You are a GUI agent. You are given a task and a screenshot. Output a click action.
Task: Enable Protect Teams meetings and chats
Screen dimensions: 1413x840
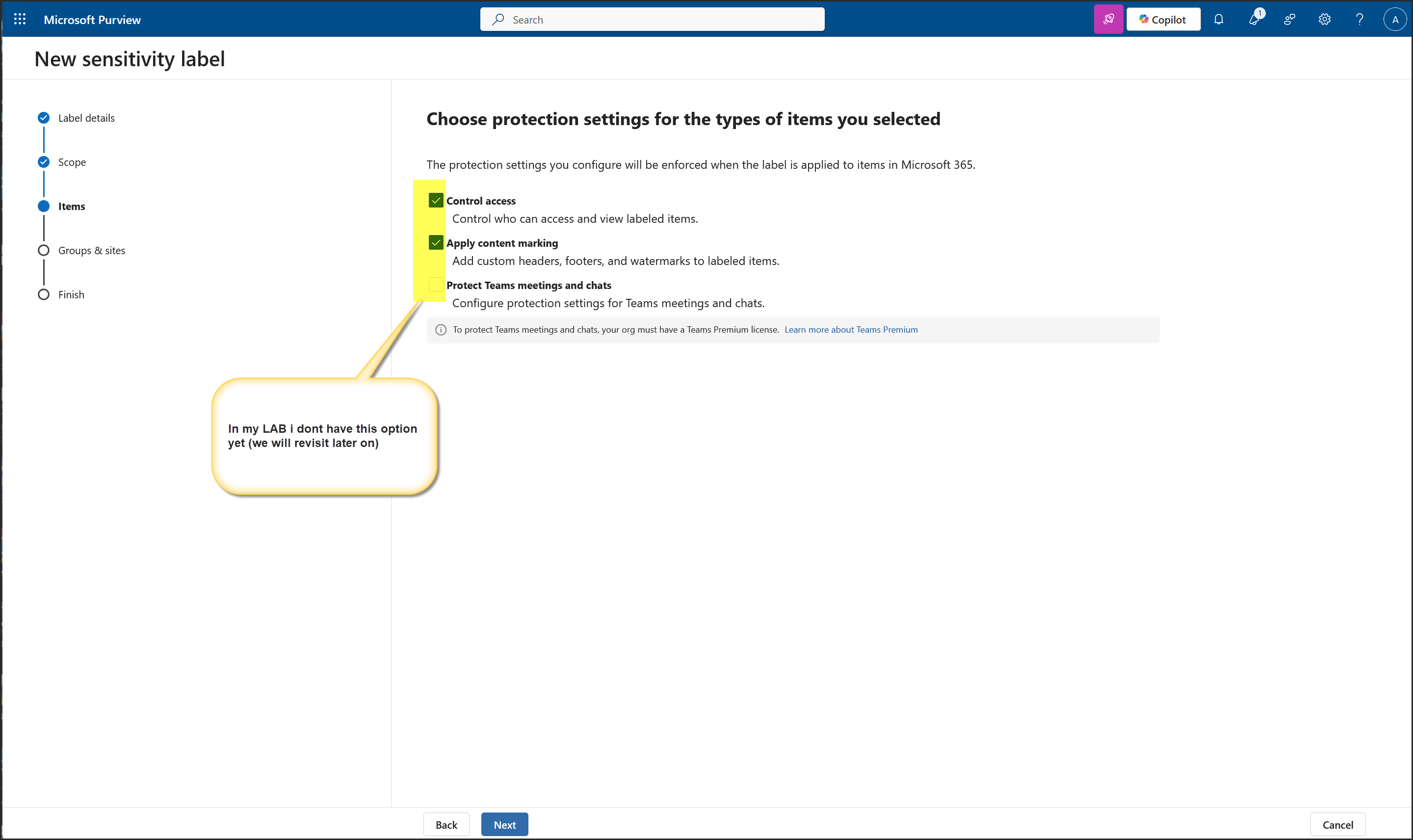click(x=436, y=285)
